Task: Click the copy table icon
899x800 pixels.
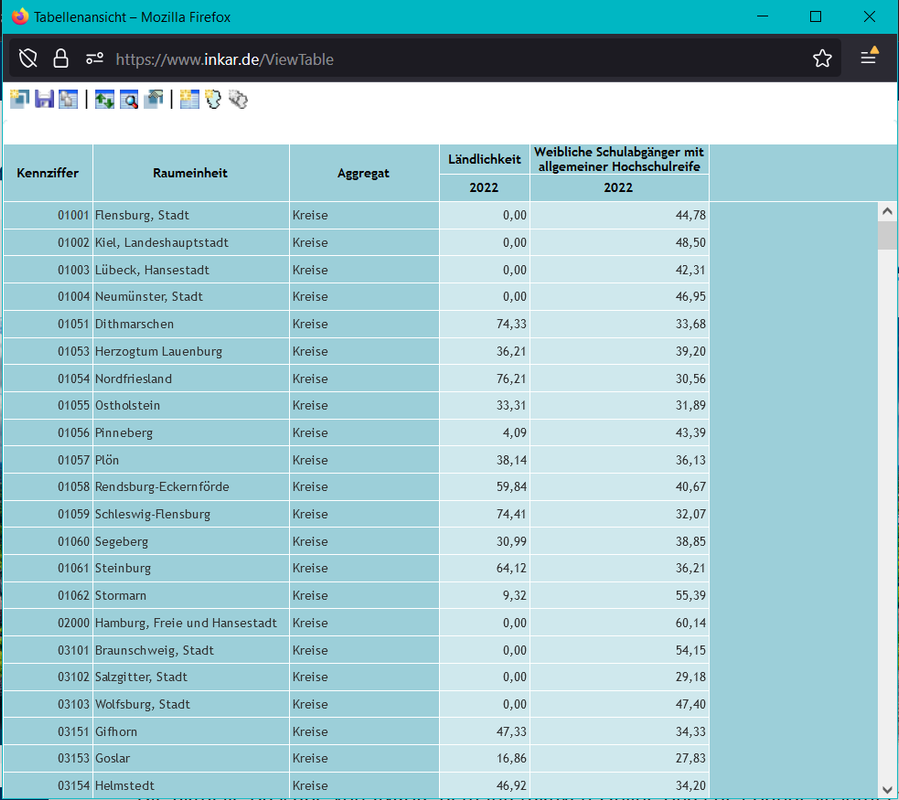Action: [68, 99]
